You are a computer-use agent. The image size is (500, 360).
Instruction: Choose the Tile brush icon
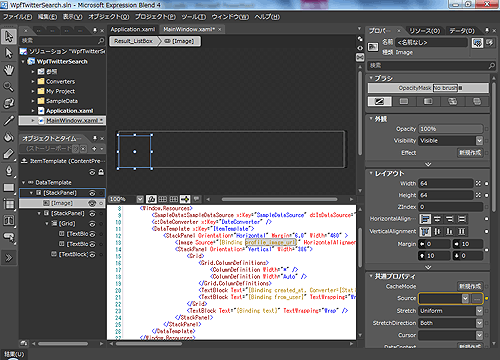[x=452, y=101]
